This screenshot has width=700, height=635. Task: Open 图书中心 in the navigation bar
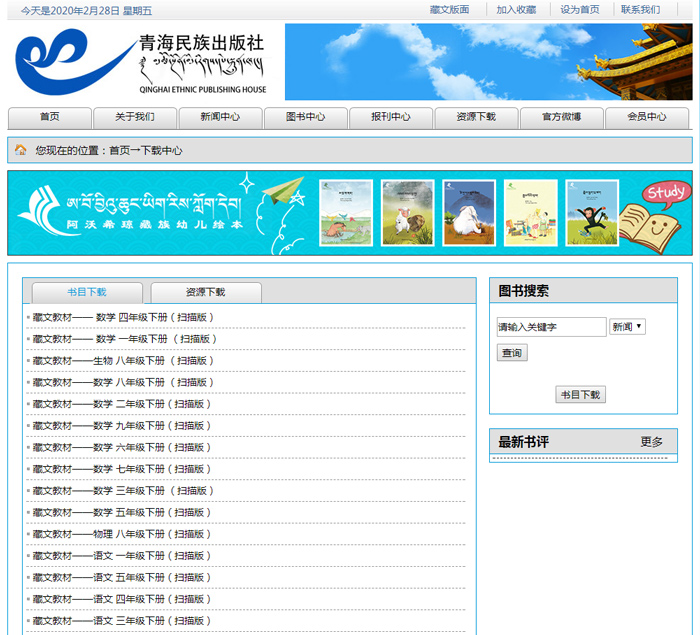pyautogui.click(x=305, y=117)
